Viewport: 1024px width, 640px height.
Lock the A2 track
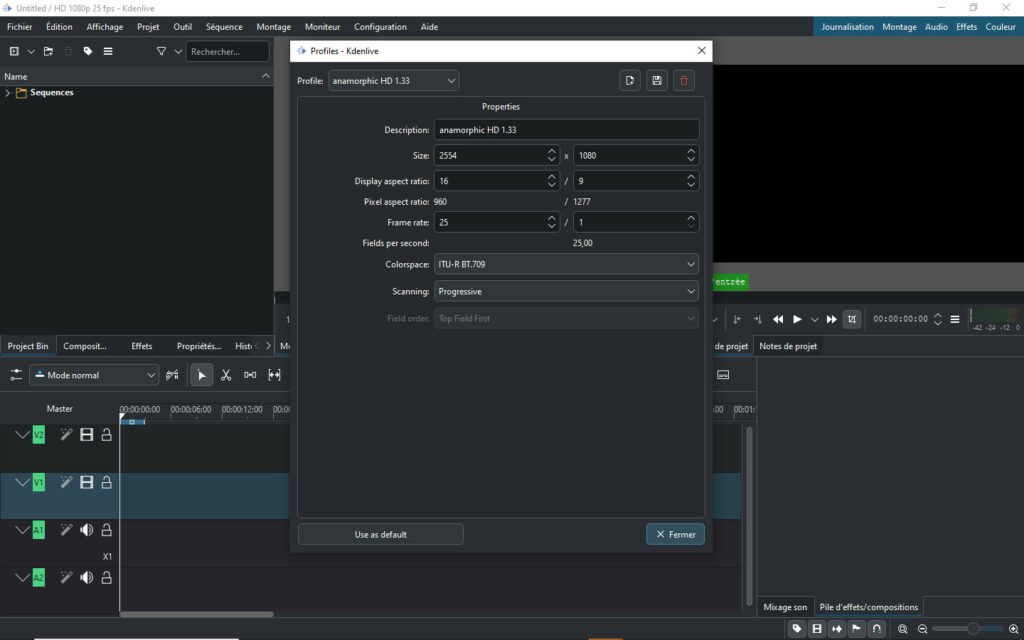[106, 577]
